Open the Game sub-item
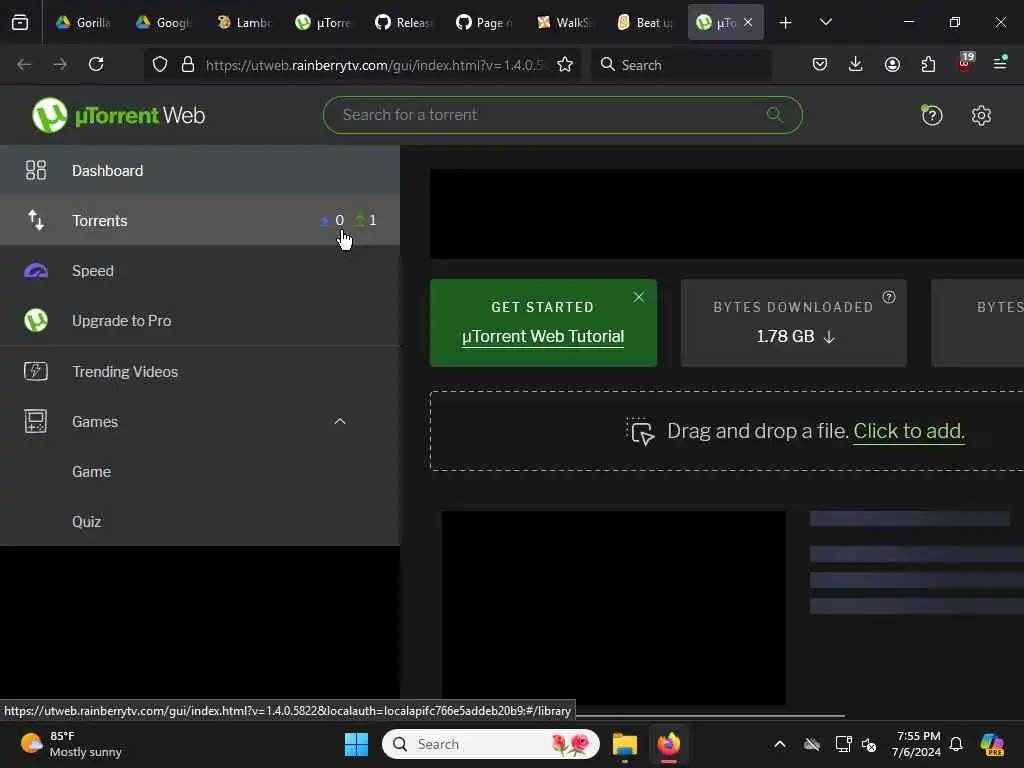Image resolution: width=1024 pixels, height=768 pixels. click(91, 472)
